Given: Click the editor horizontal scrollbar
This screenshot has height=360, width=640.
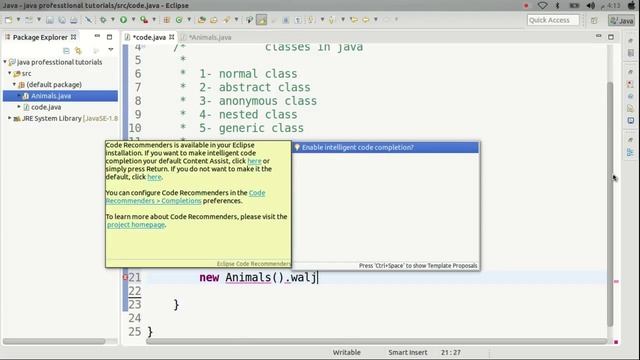Looking at the screenshot, I should (x=376, y=341).
